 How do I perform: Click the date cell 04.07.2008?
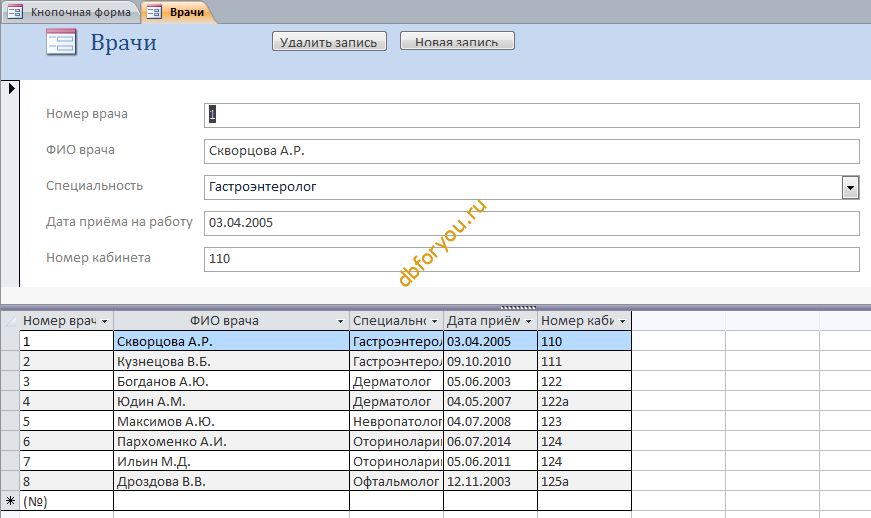[x=490, y=421]
